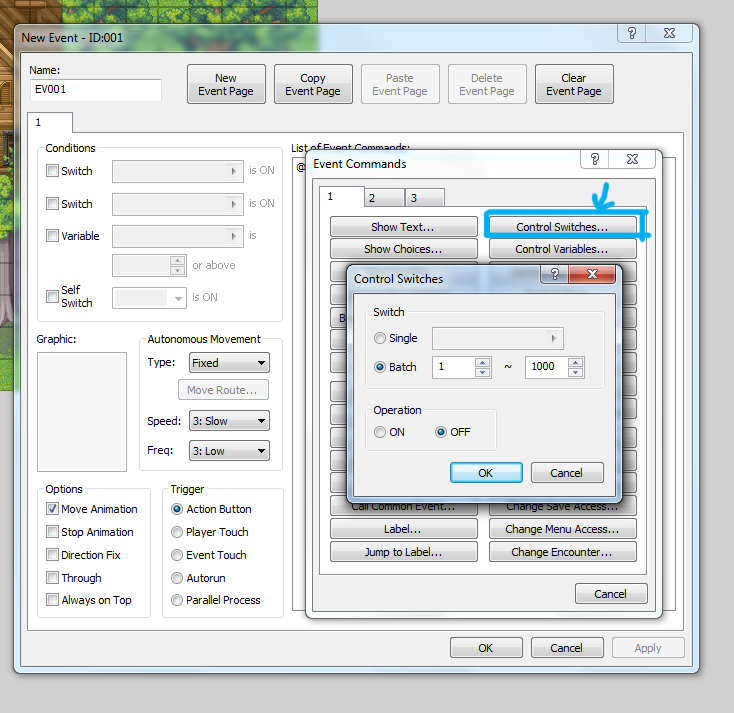
Task: Open tab 3 of Event Commands
Action: tap(424, 198)
